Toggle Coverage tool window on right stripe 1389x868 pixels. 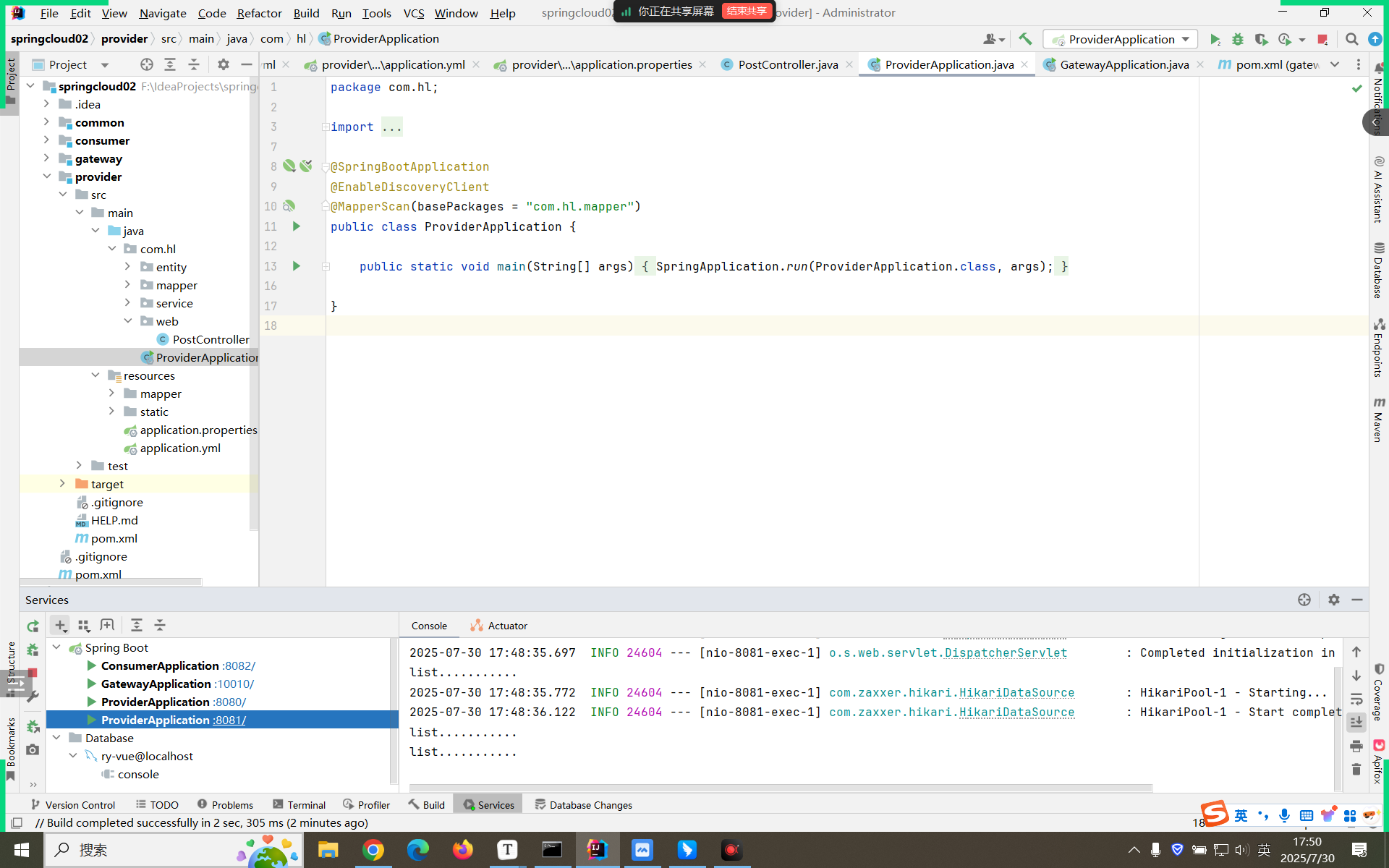pyautogui.click(x=1379, y=692)
